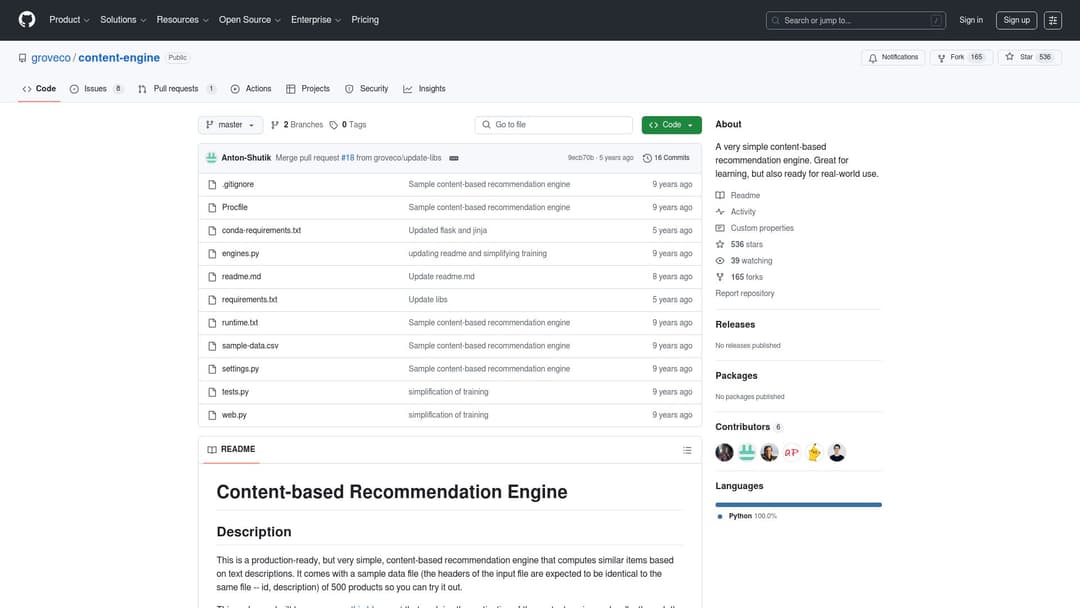
Task: Open the Projects tab
Action: coord(308,89)
